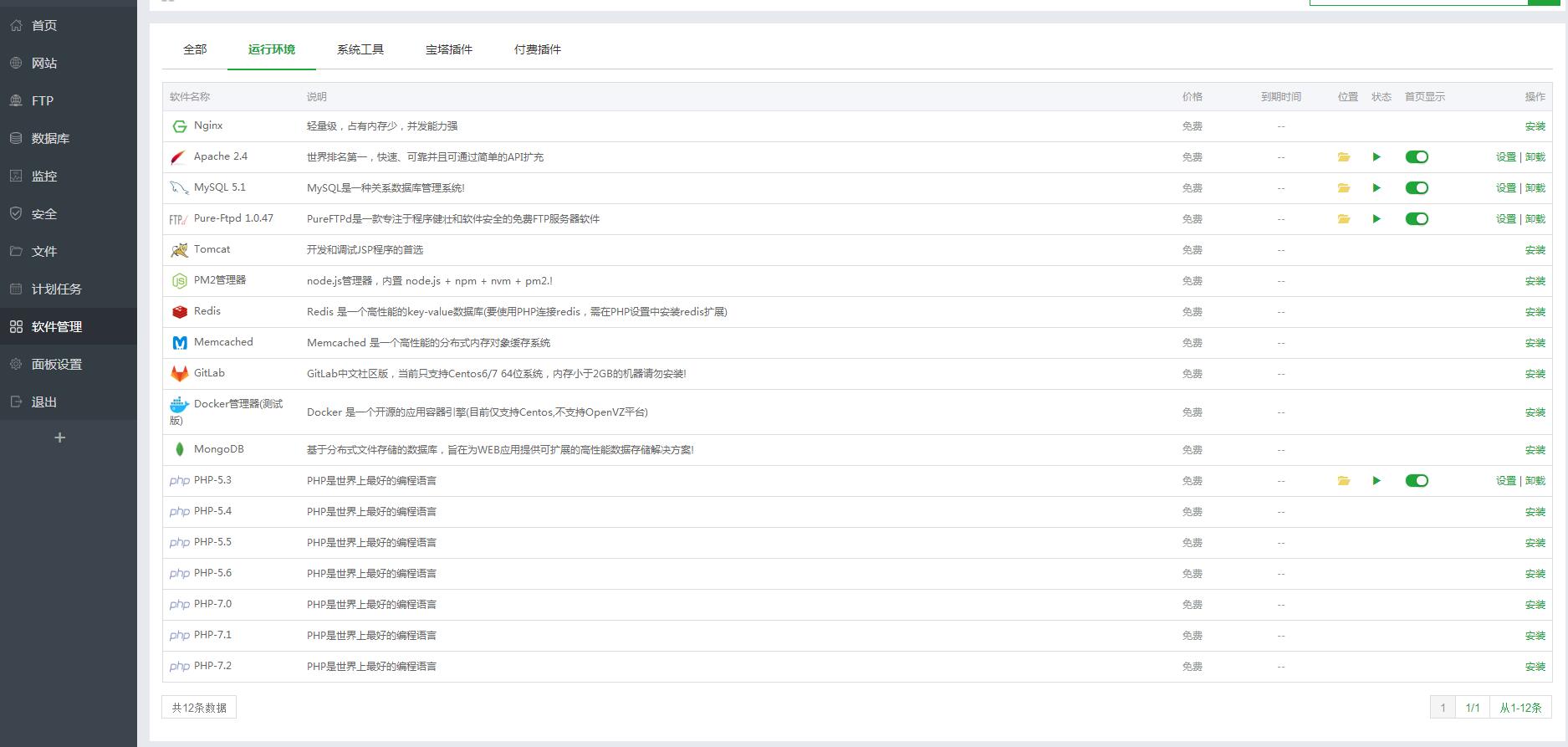The width and height of the screenshot is (1568, 747).
Task: Click the Redis red cube icon
Action: 179,312
